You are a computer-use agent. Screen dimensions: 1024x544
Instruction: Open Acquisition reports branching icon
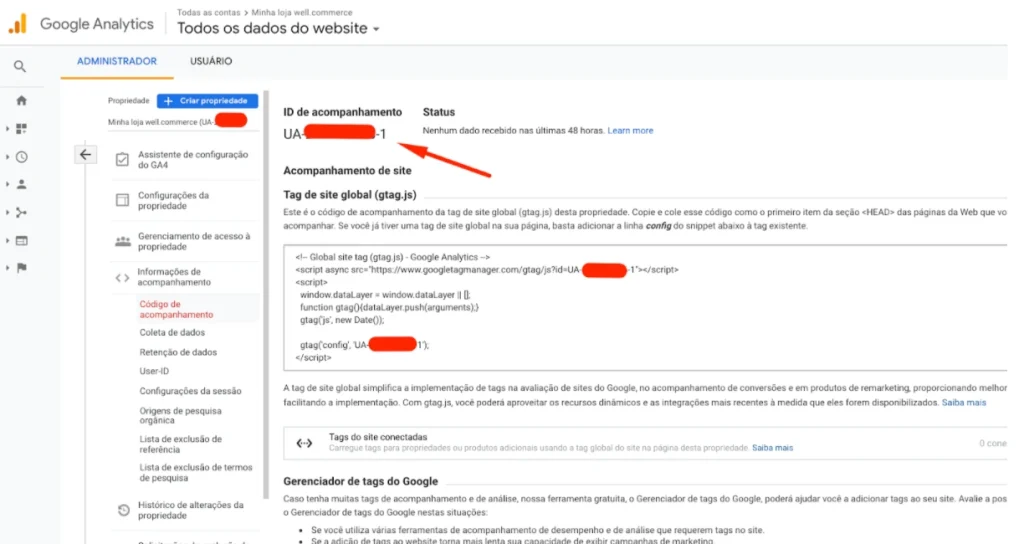pos(21,212)
